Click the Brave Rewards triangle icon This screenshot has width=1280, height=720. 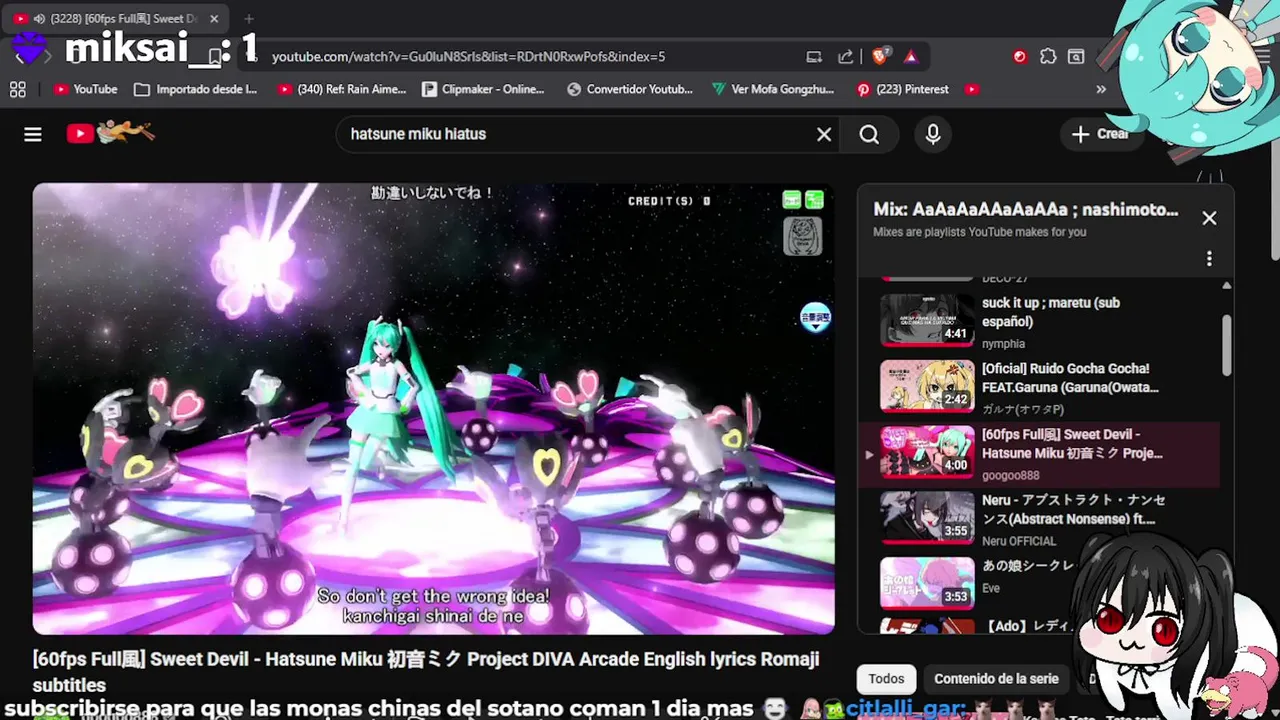[911, 57]
